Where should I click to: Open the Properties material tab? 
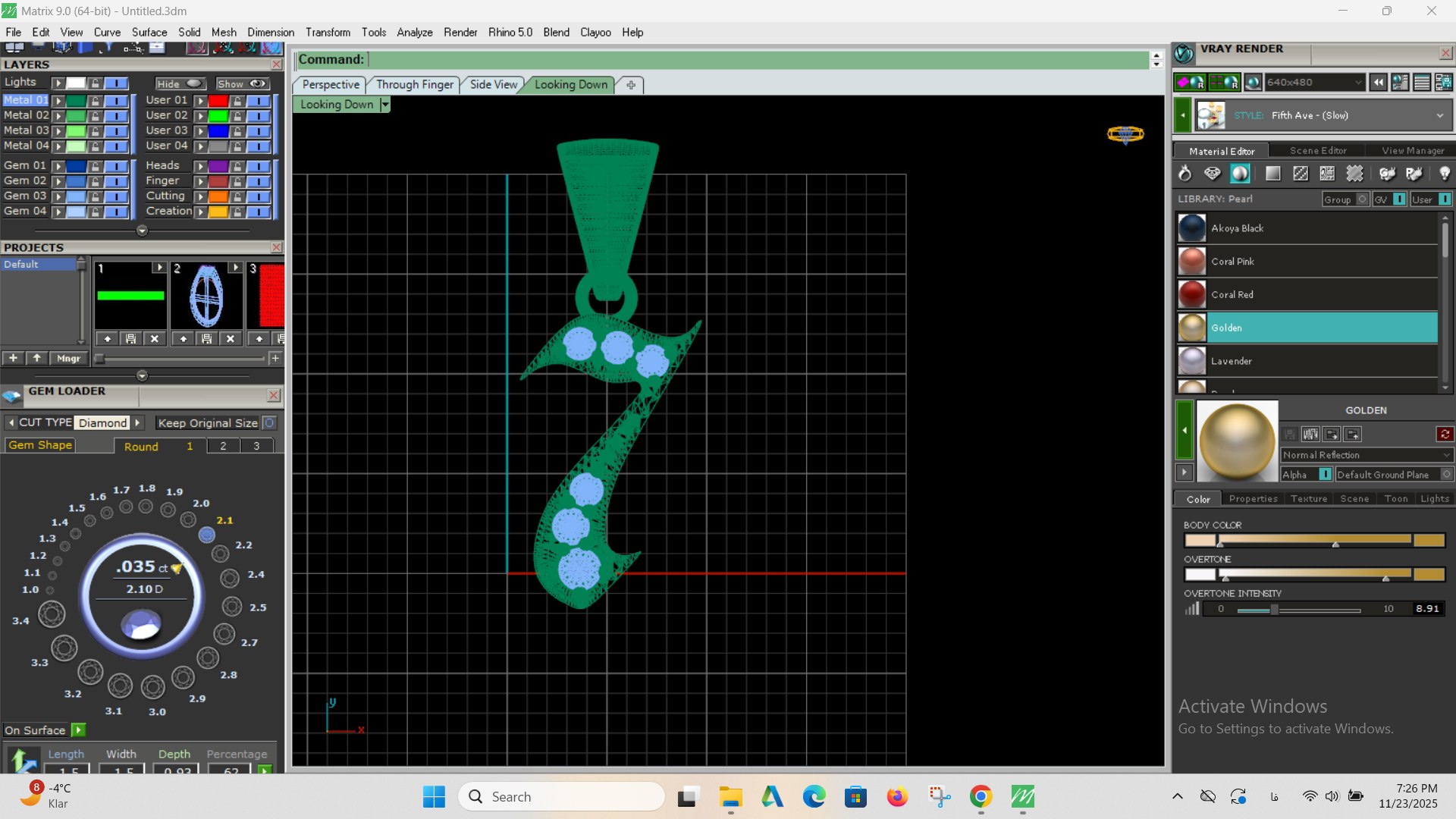click(x=1253, y=499)
